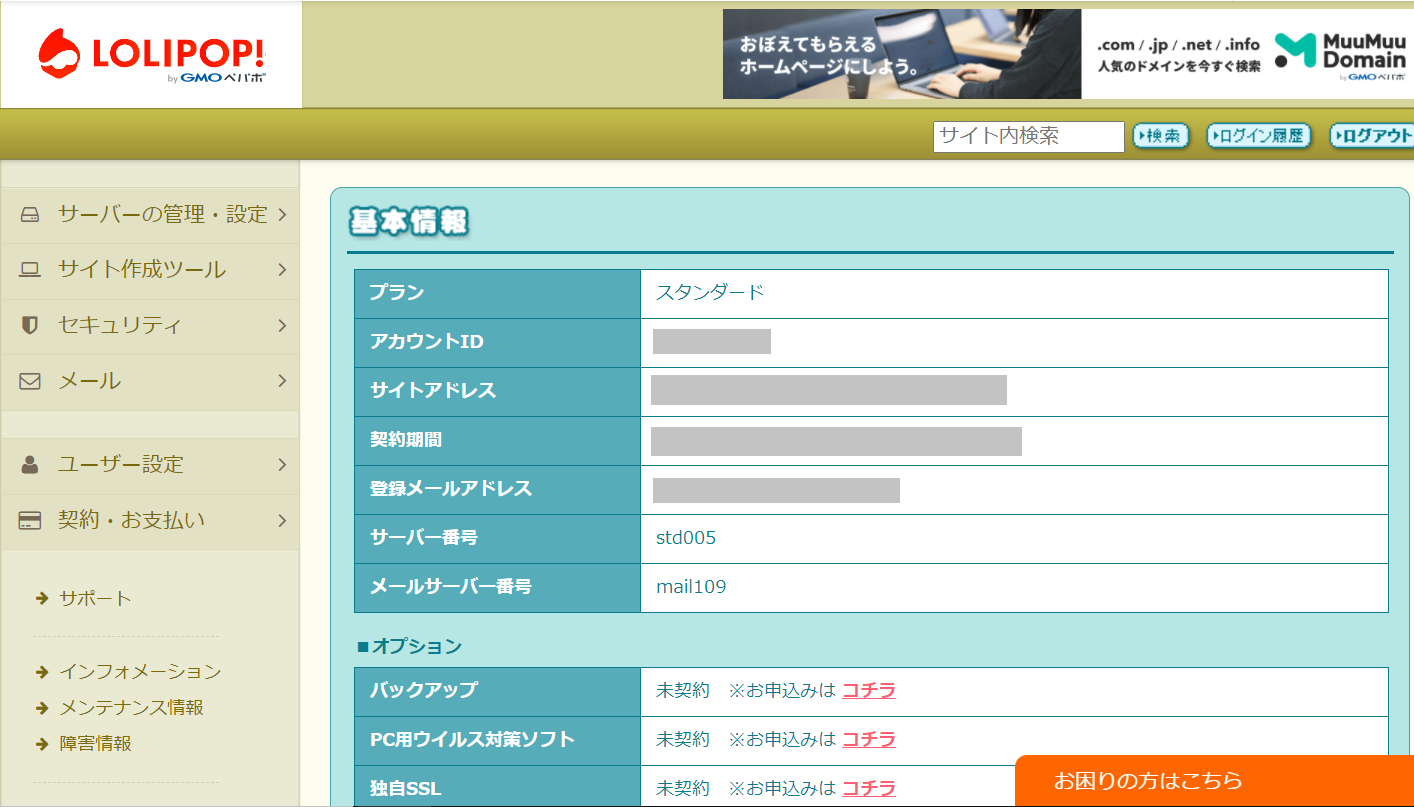This screenshot has height=807, width=1414.
Task: Expand 契約・お支払い chevron
Action: coord(282,520)
